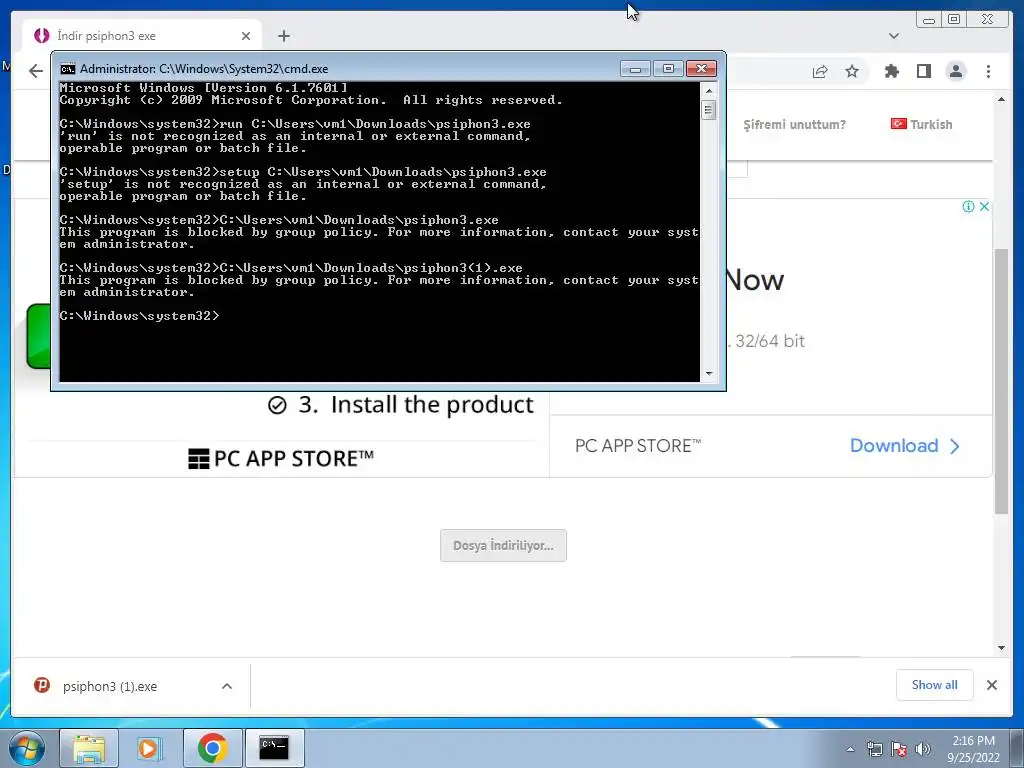Open the Chrome extensions puzzle icon
This screenshot has height=768, width=1024.
click(891, 71)
